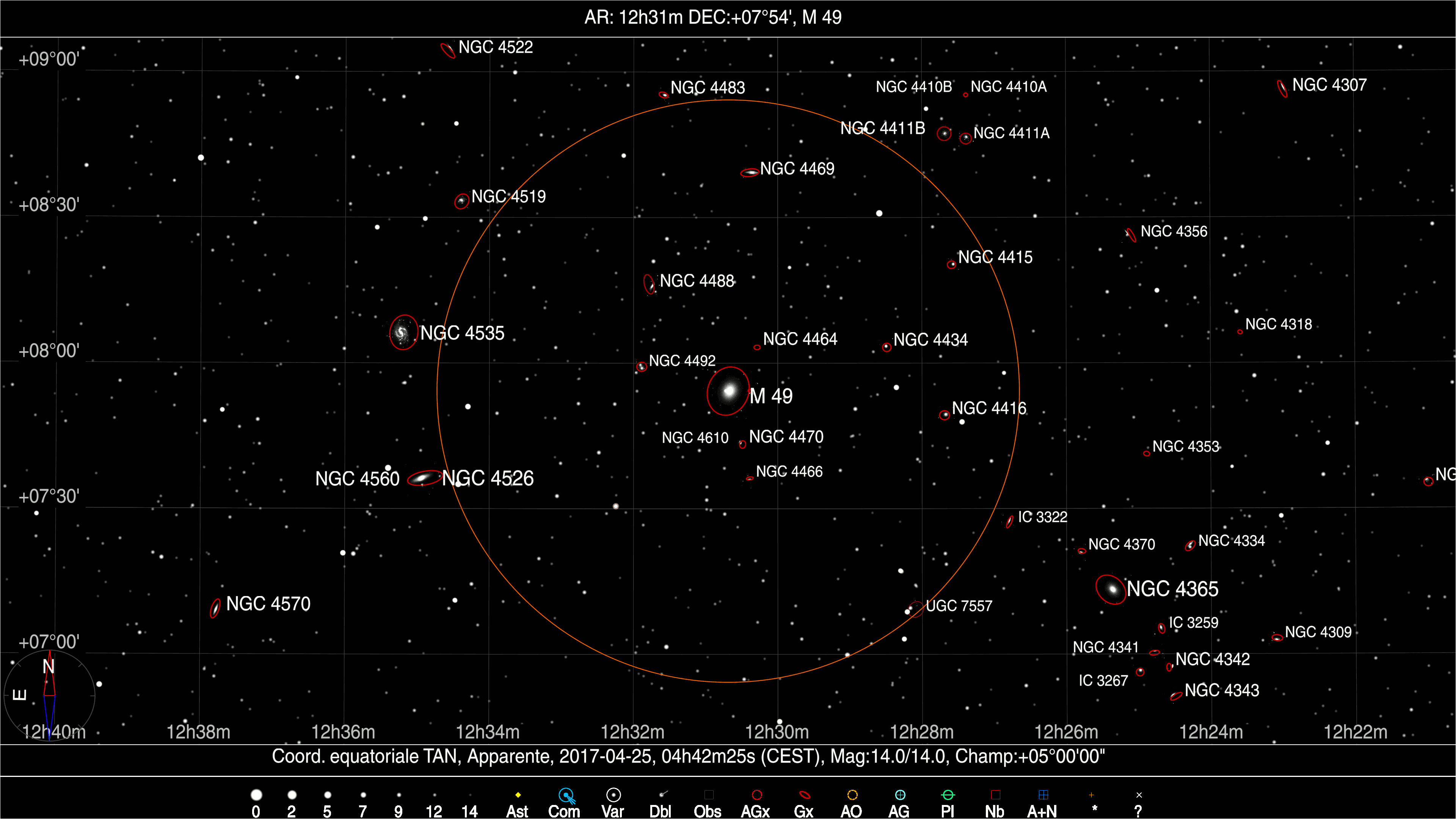
Task: Click the asteroid (Ast) yellow diamond icon
Action: pos(518,795)
